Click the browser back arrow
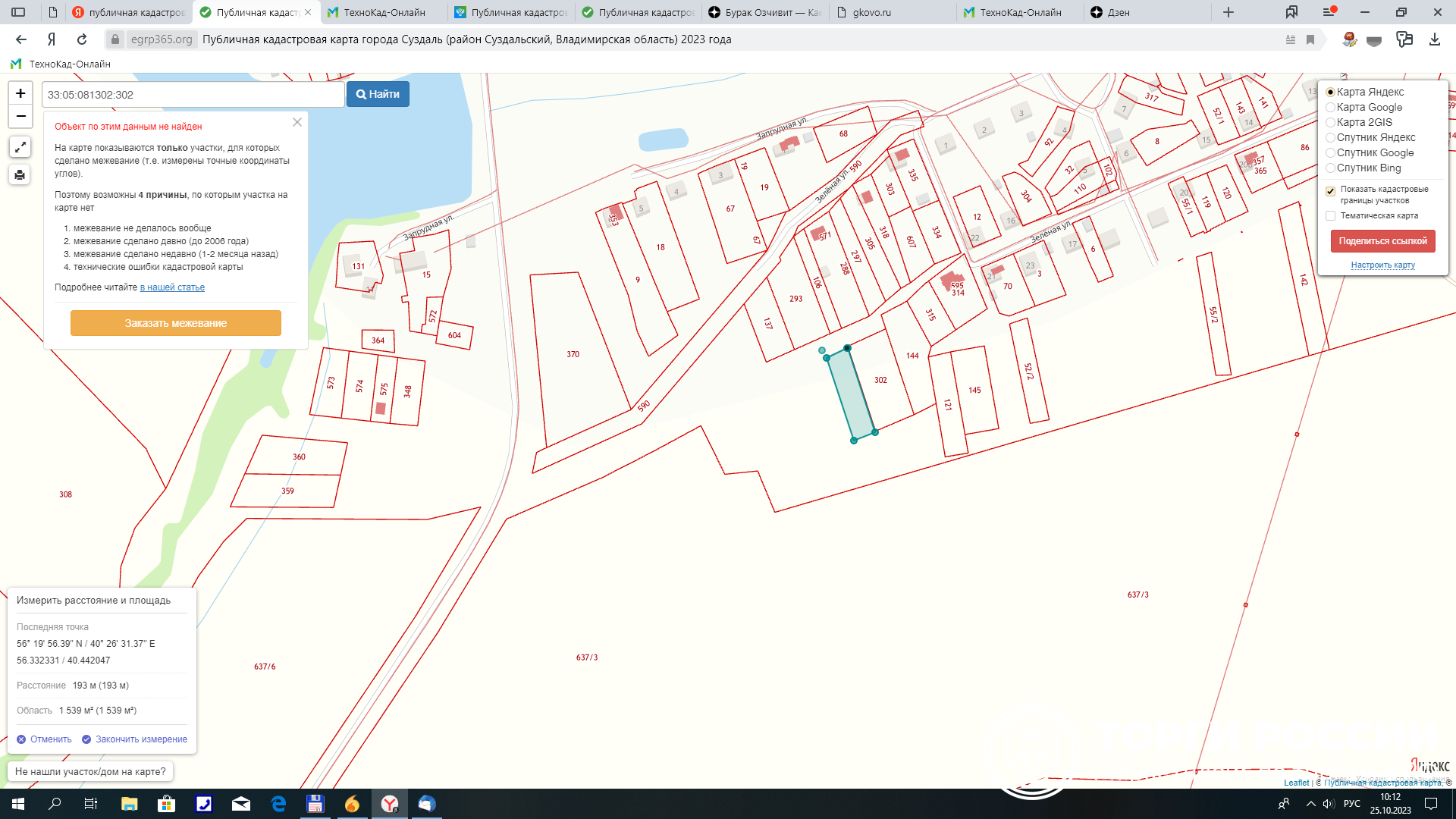Screen dimensions: 1456x819 (21, 39)
